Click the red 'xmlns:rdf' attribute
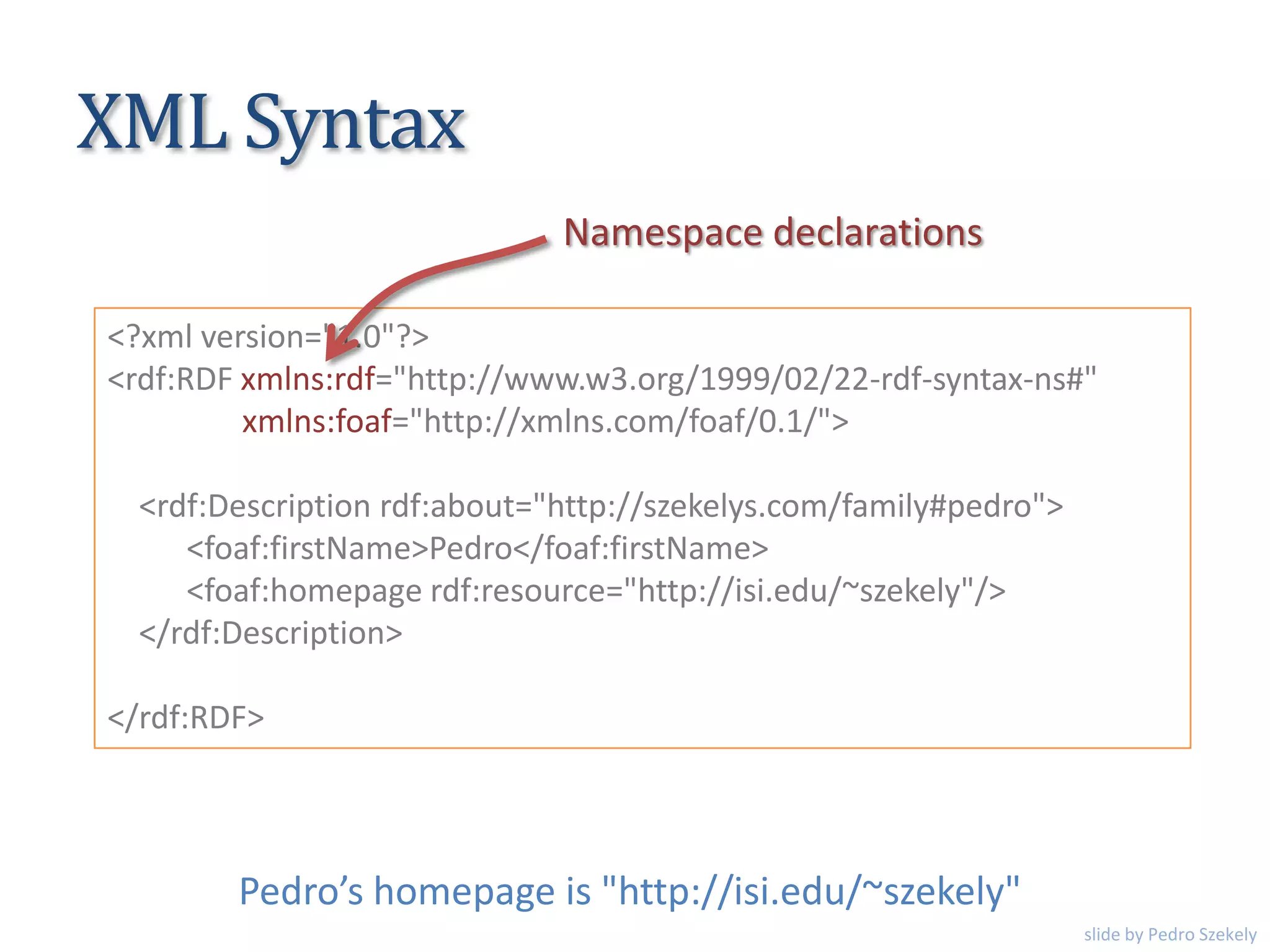 point(308,379)
